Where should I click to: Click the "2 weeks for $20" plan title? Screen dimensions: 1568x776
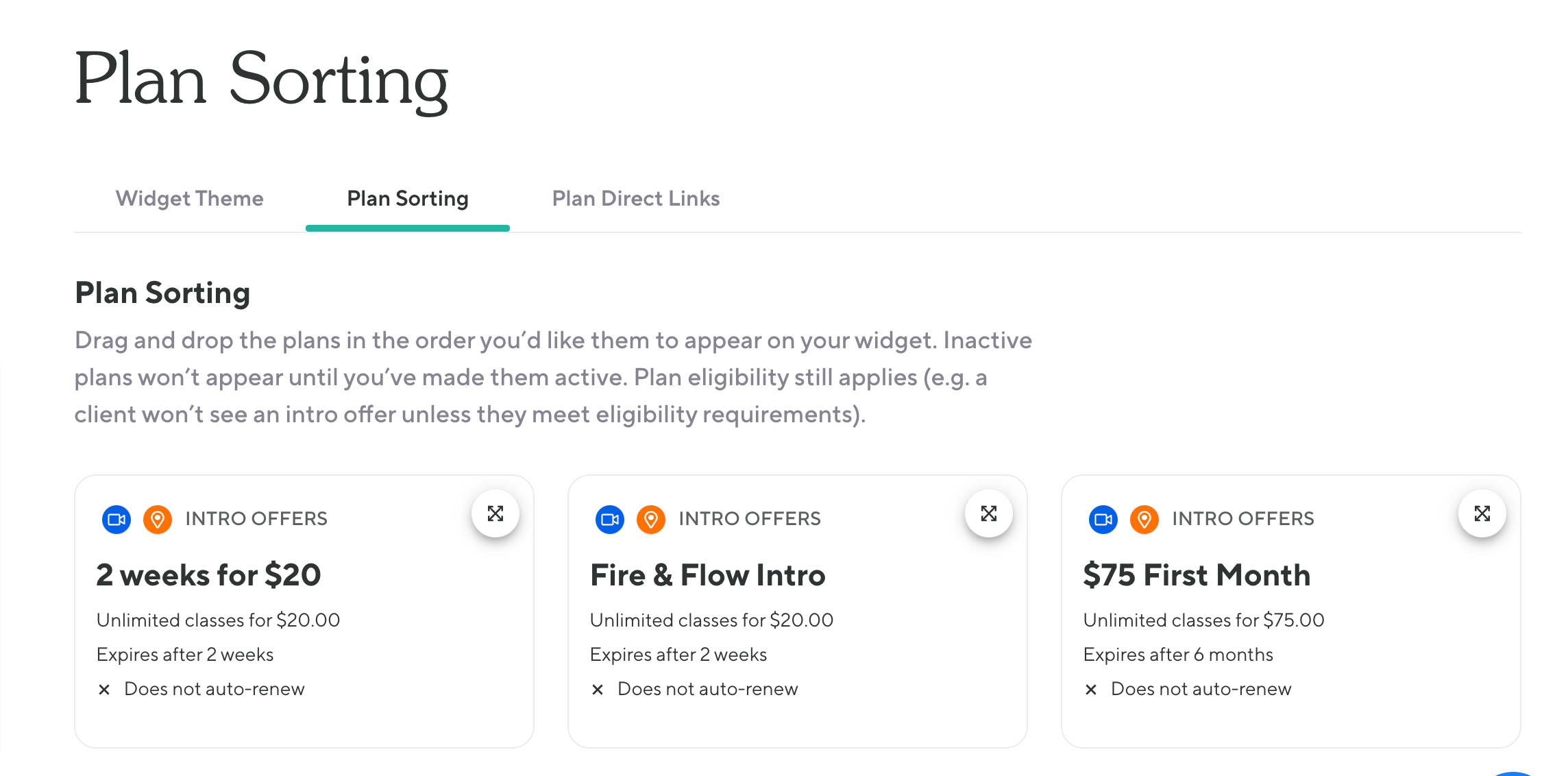(x=208, y=575)
